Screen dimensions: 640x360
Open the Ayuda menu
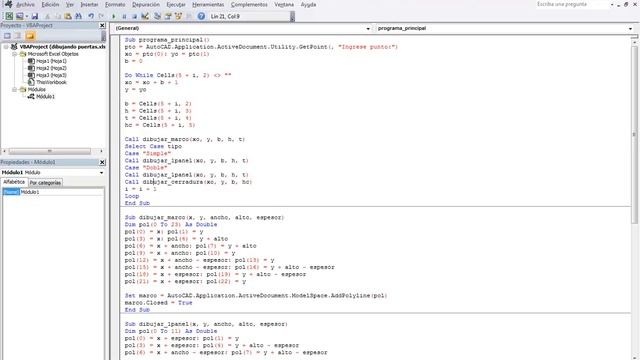tap(308, 4)
